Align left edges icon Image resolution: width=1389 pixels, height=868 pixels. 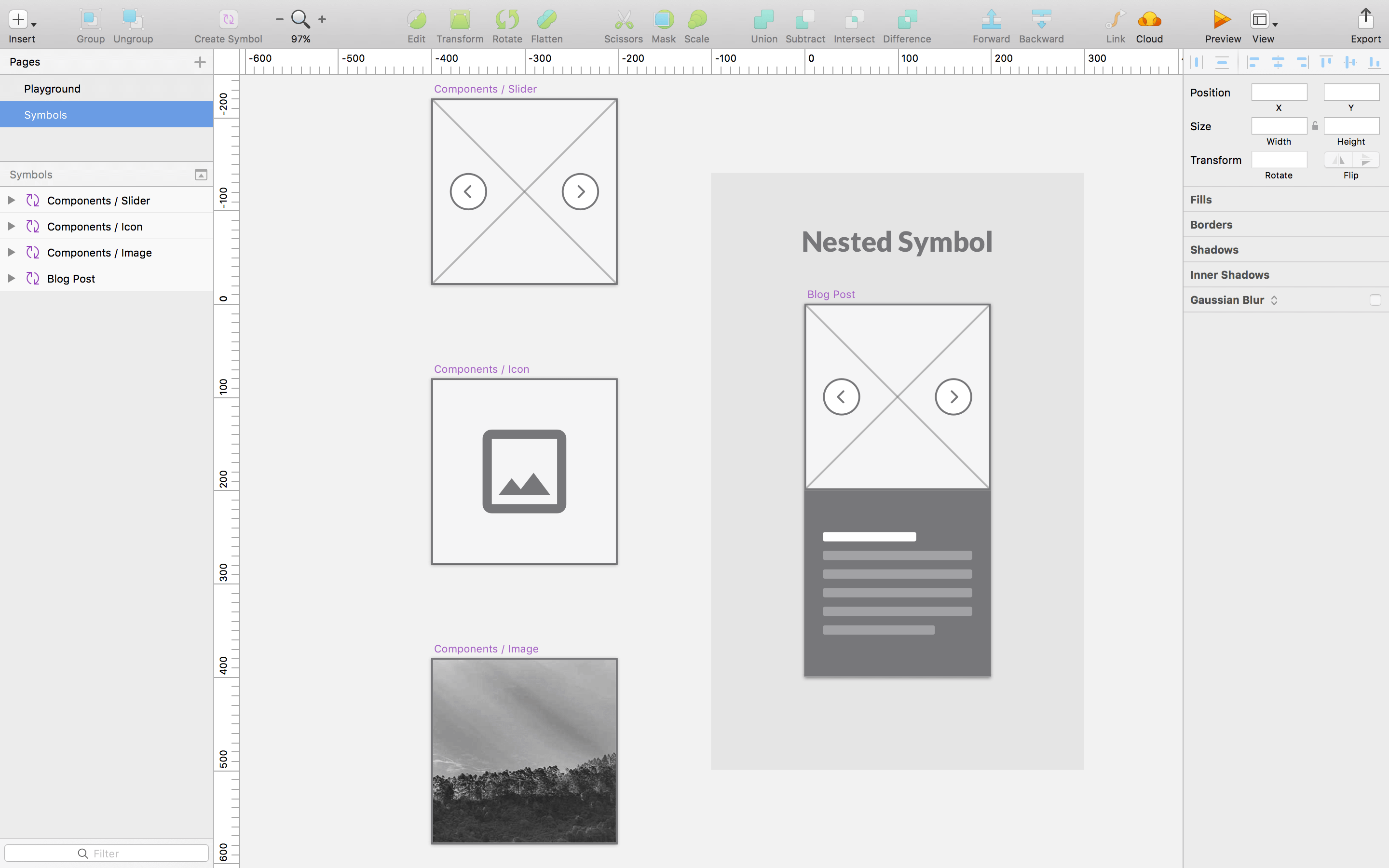[x=1253, y=62]
